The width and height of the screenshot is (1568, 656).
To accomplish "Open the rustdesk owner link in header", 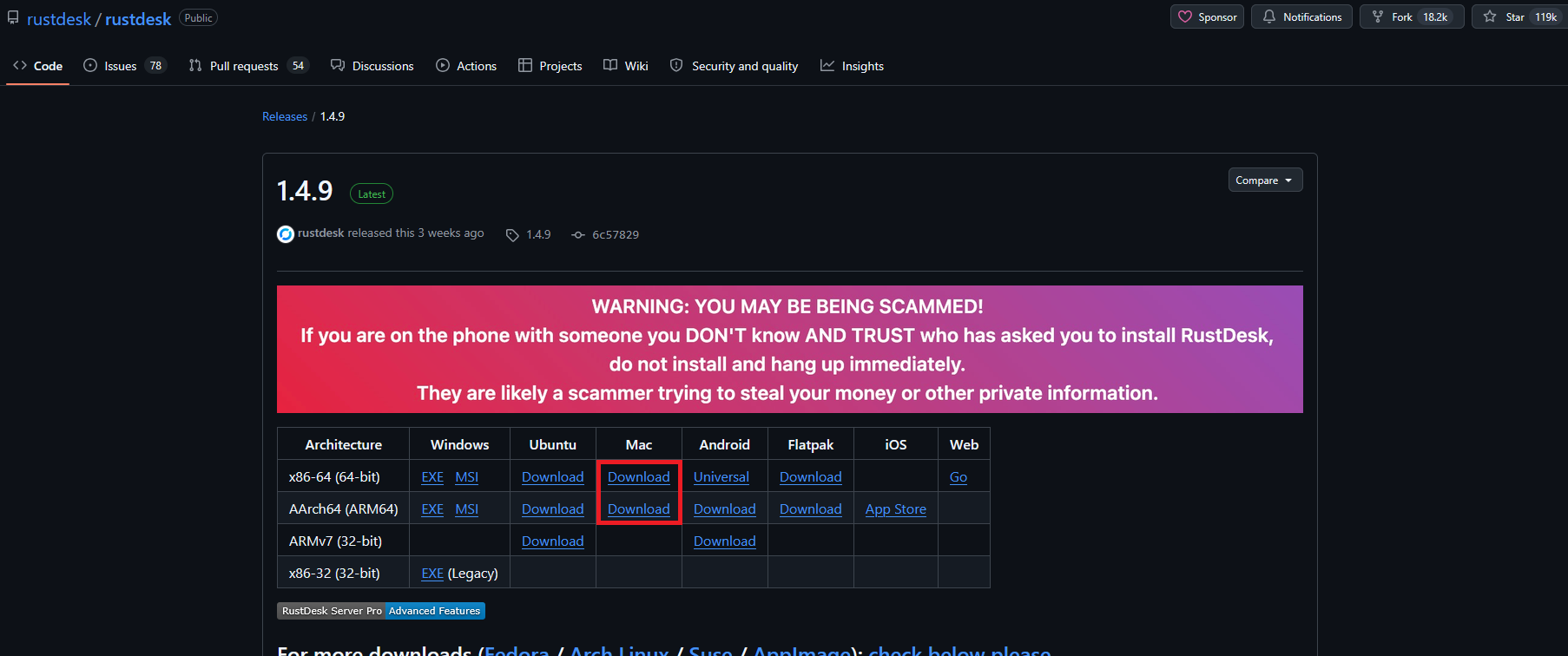I will click(59, 19).
